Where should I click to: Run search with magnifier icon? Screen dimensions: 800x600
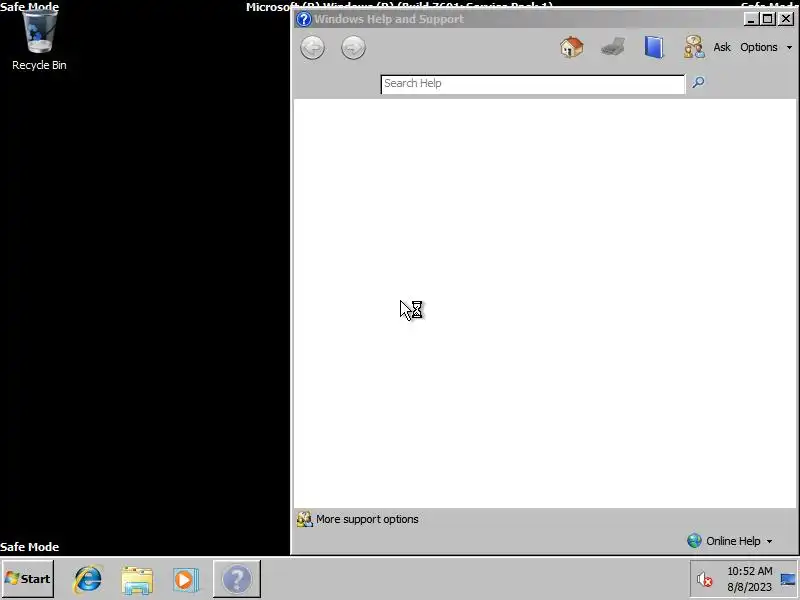(x=698, y=82)
